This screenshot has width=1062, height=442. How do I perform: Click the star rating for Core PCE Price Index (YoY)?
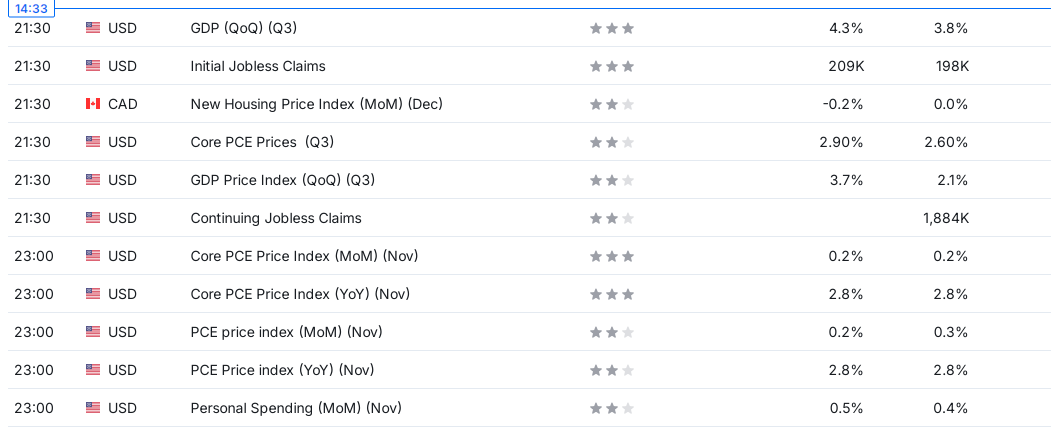point(612,294)
